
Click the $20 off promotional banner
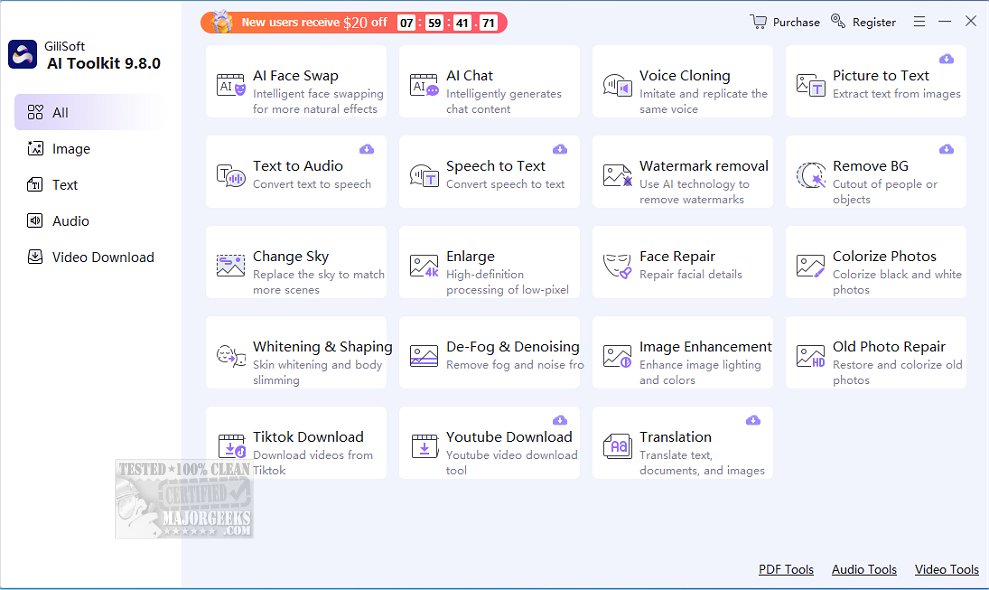coord(355,21)
